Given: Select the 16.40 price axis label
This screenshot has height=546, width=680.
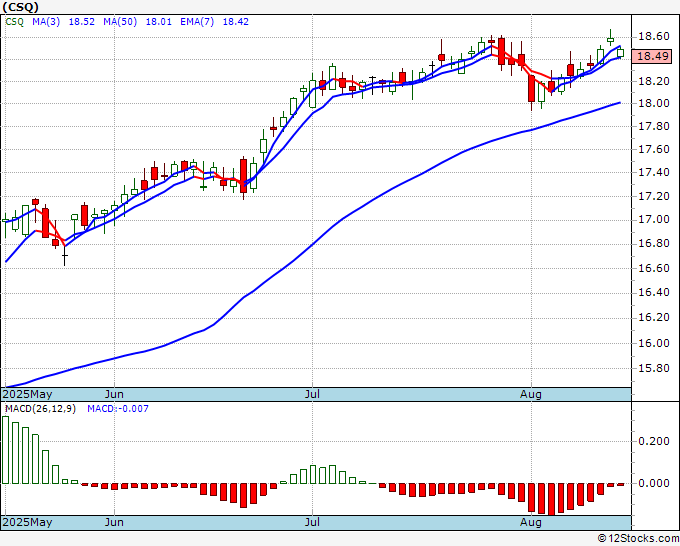Looking at the screenshot, I should 654,292.
